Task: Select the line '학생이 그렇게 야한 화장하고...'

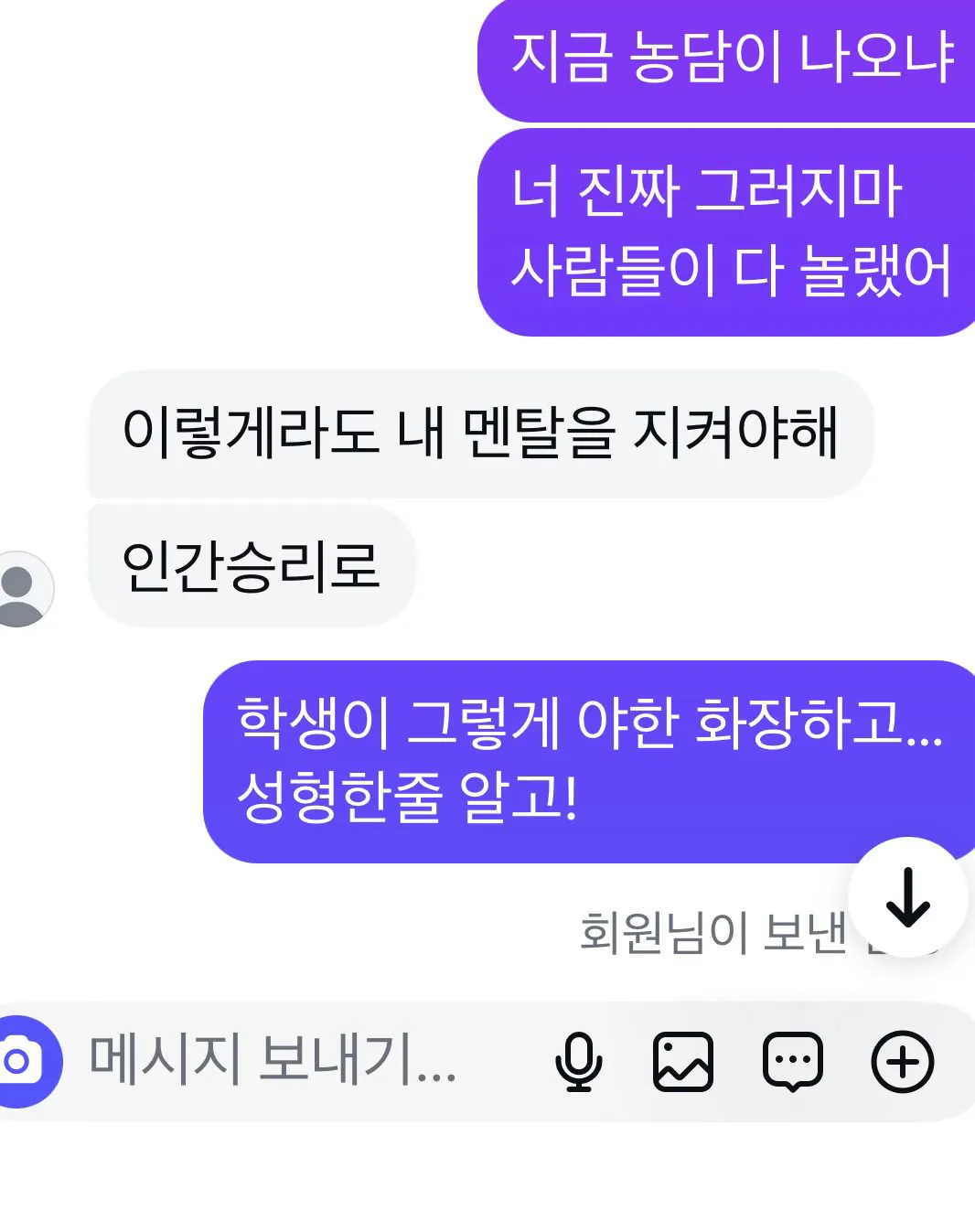Action: click(x=589, y=722)
